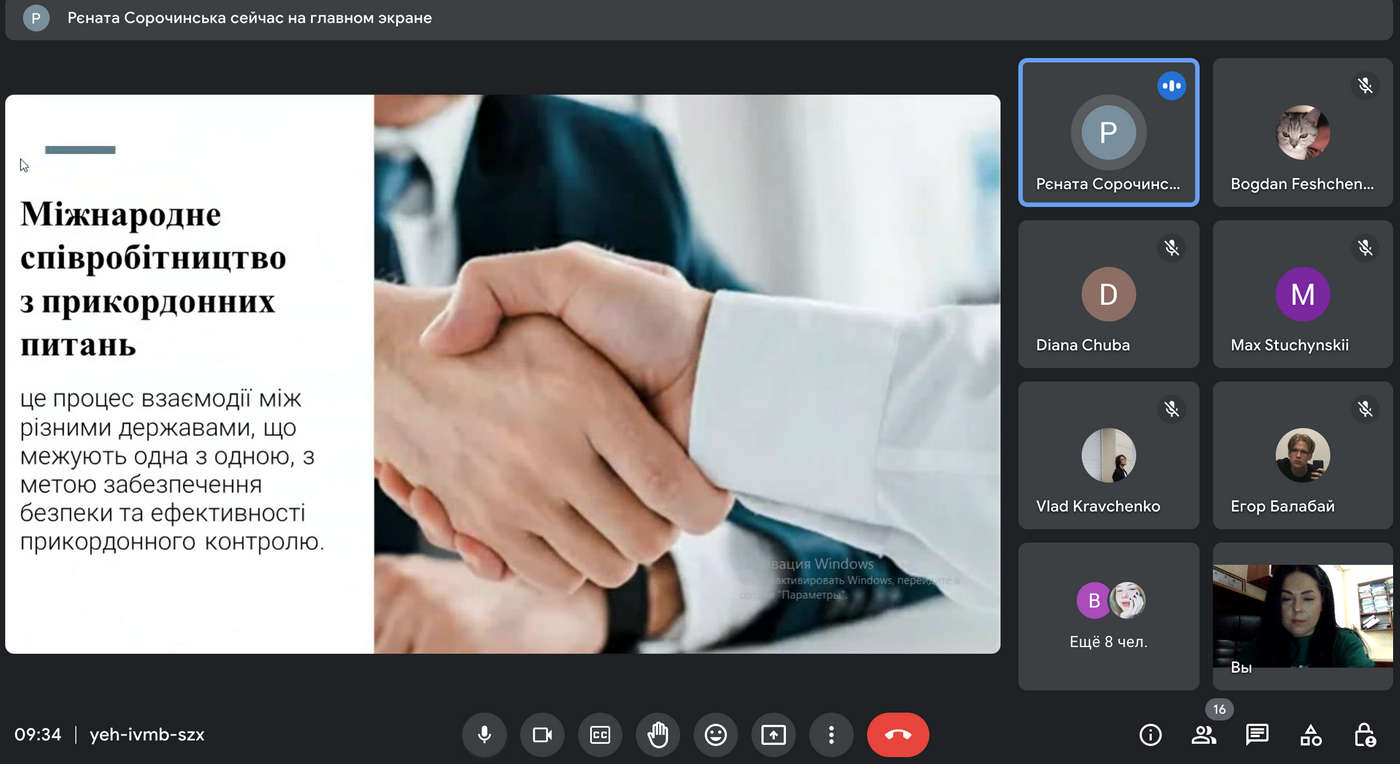This screenshot has height=764, width=1400.
Task: Click your own video tile labeled Вы
Action: pos(1302,616)
